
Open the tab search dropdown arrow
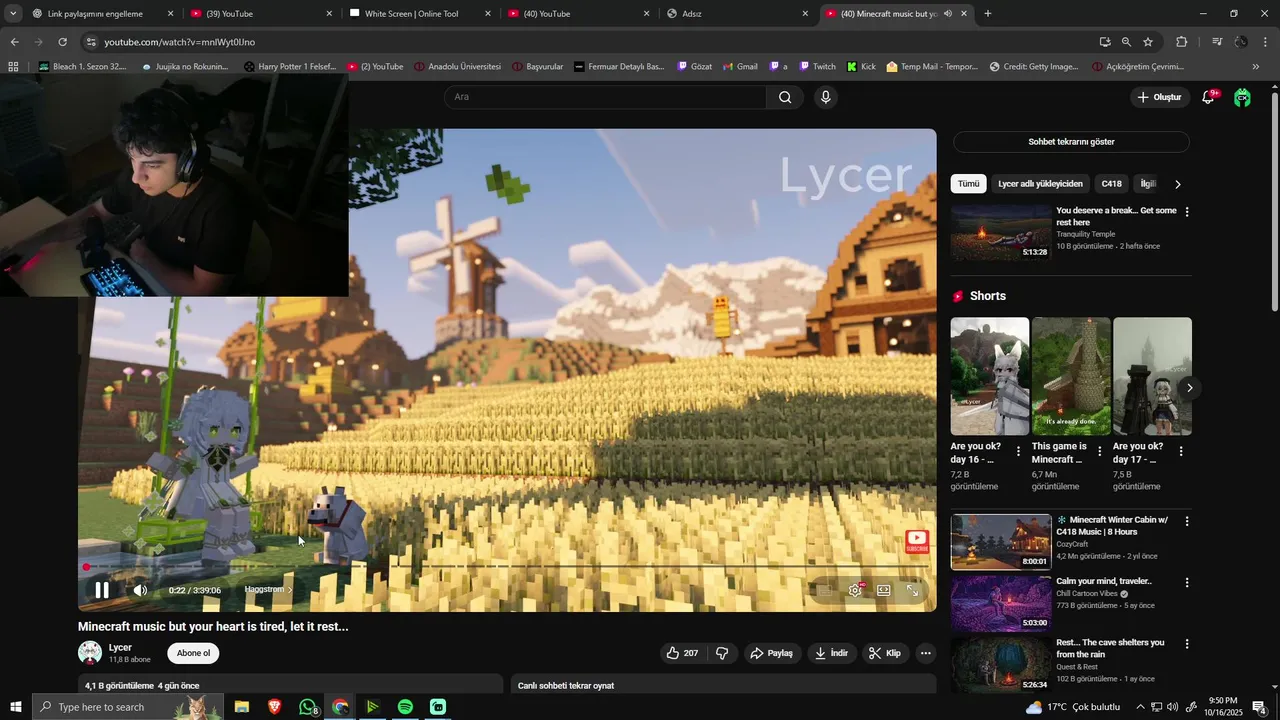tap(13, 14)
